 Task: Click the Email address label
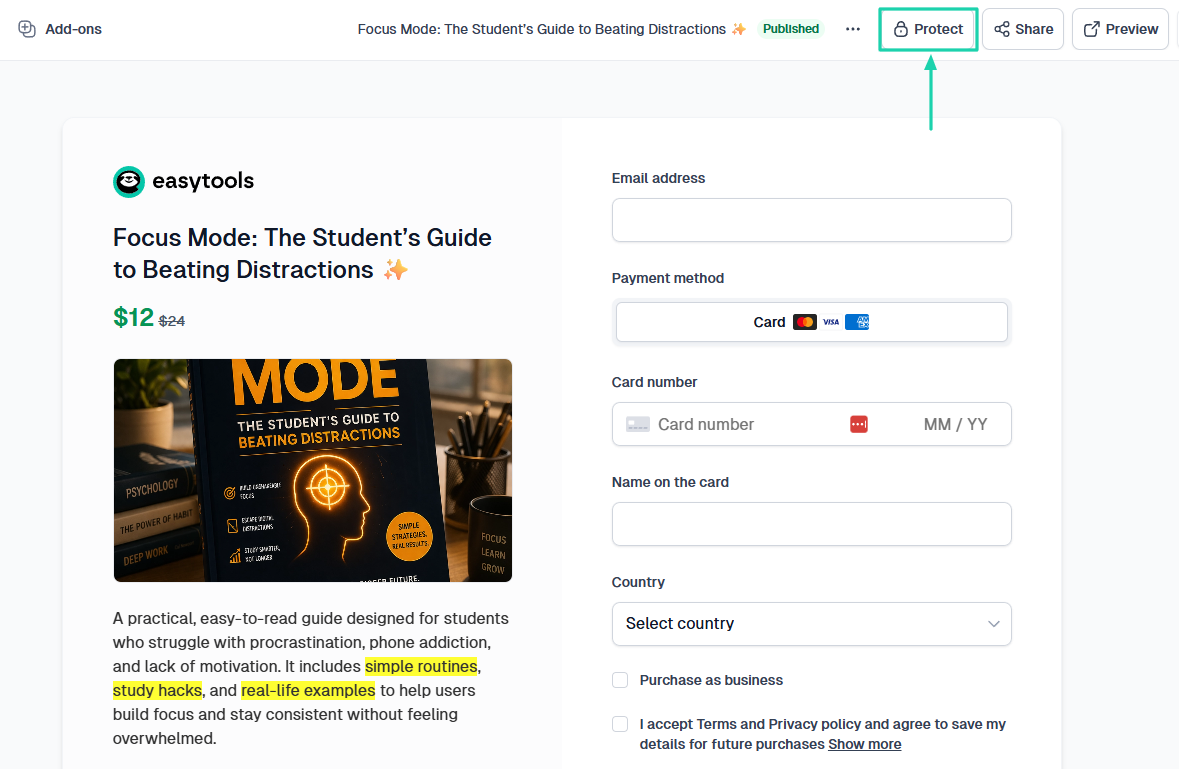pyautogui.click(x=659, y=178)
